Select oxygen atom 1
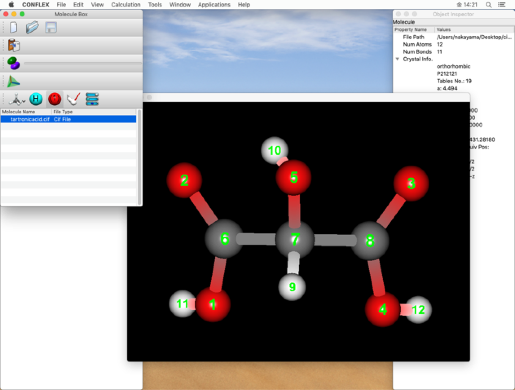The image size is (515, 390). (213, 305)
